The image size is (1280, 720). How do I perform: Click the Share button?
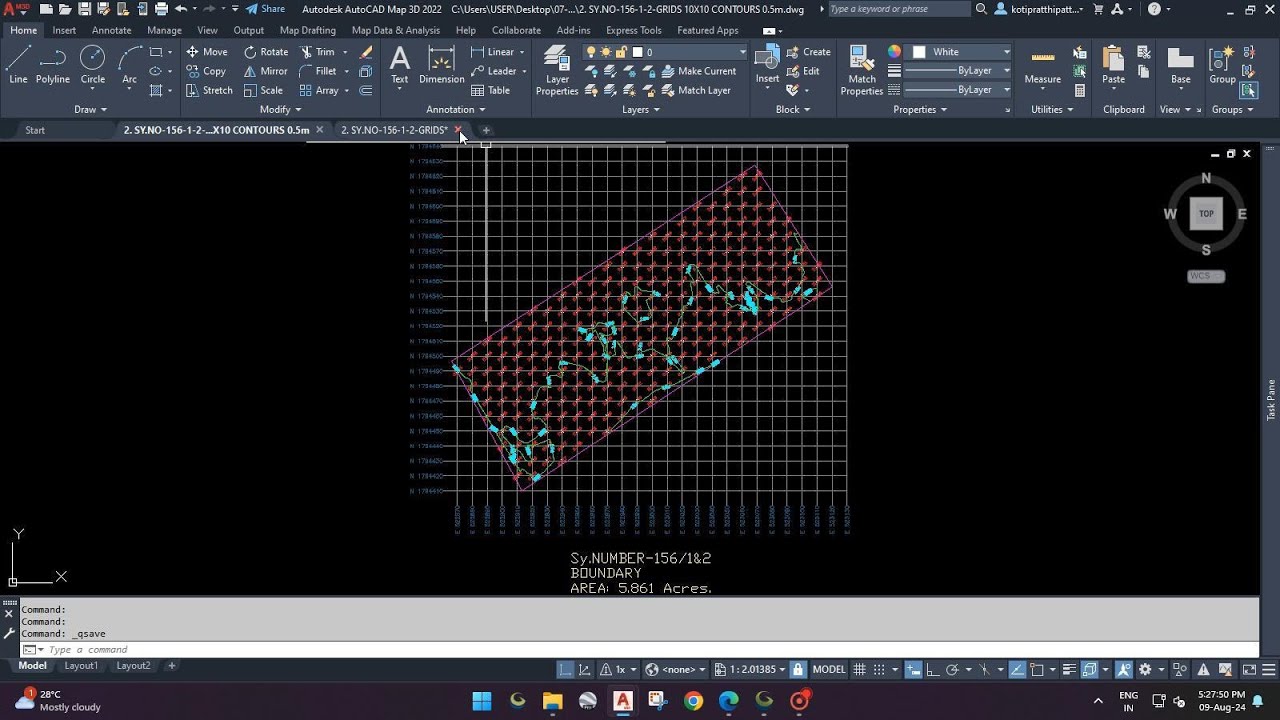point(266,9)
